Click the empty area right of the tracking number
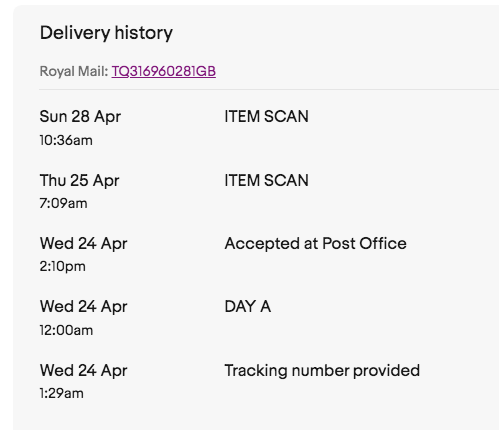Screen dimensions: 499x430 tap(357, 71)
